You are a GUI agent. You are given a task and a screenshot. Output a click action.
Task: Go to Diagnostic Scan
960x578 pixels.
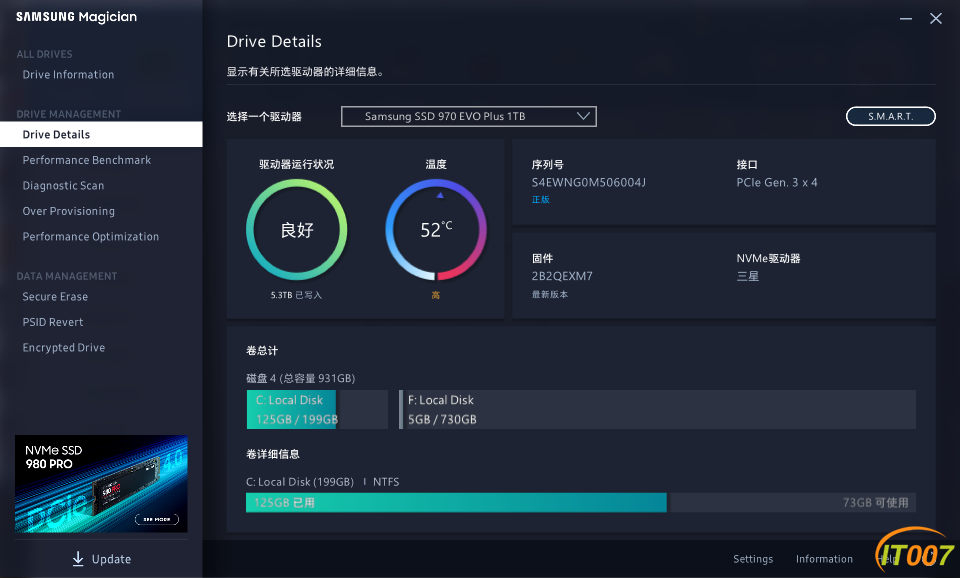pyautogui.click(x=63, y=186)
